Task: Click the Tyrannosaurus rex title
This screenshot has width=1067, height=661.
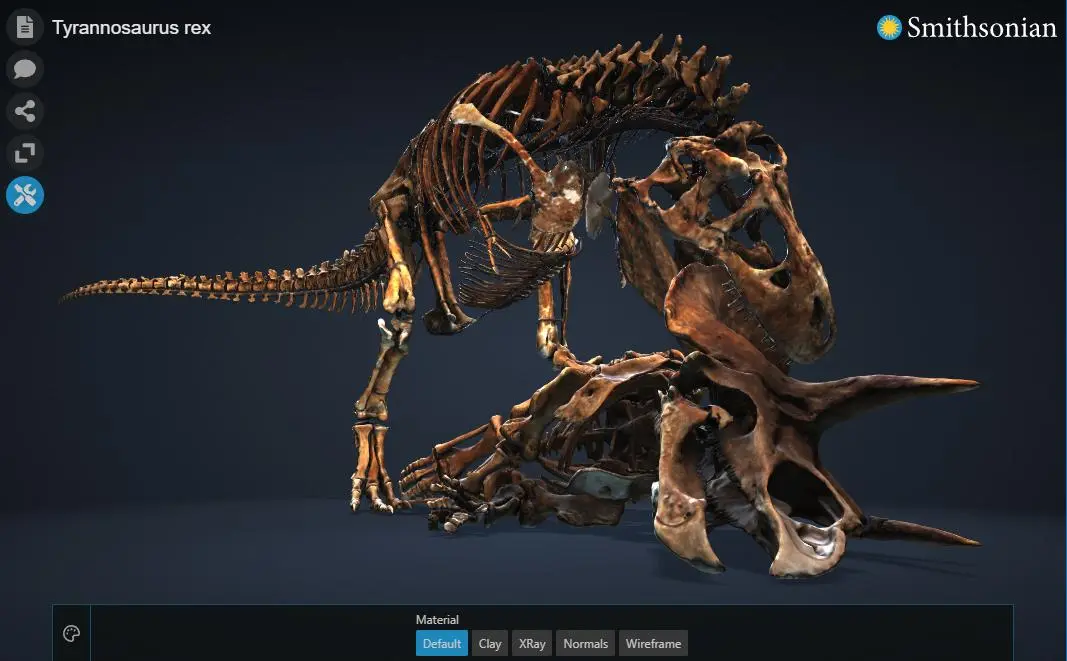Action: [x=131, y=28]
